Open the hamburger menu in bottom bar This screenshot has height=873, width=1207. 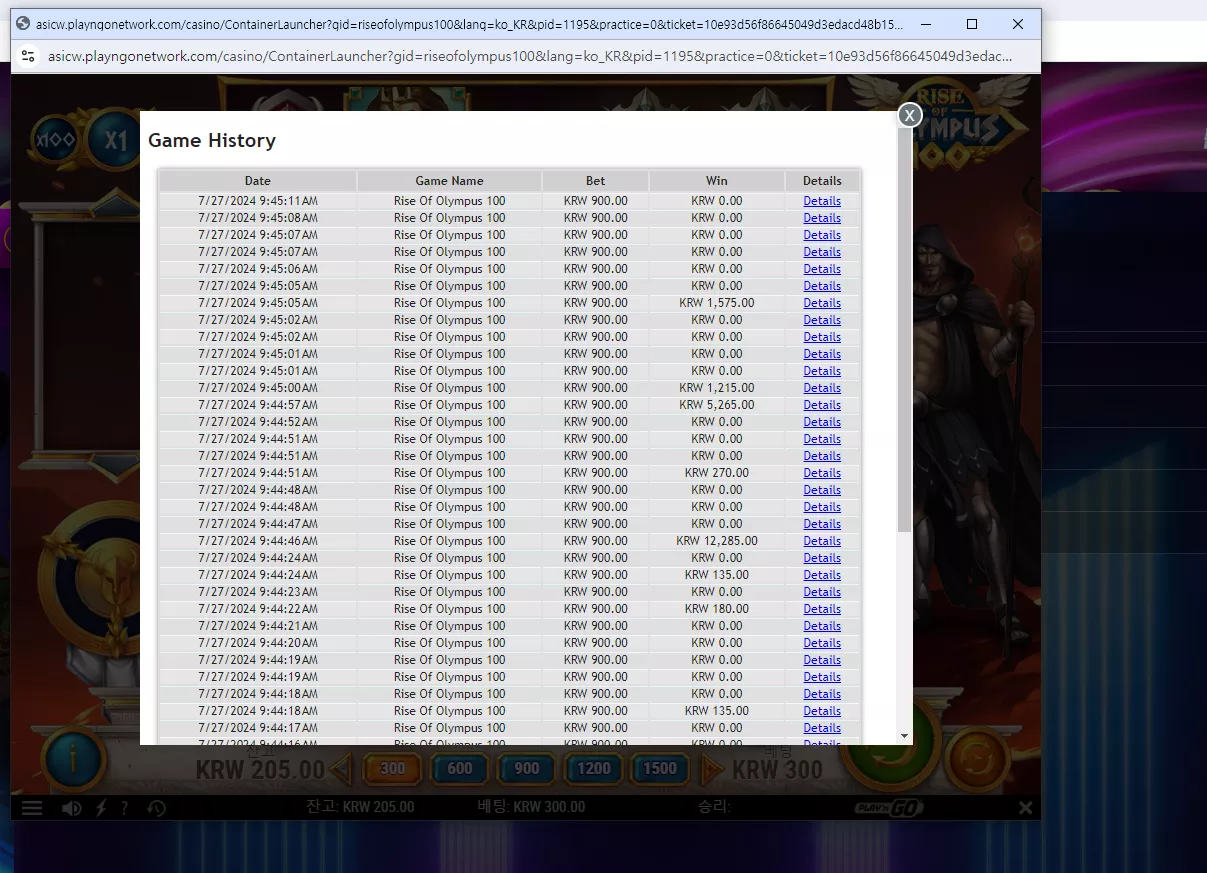pyautogui.click(x=32, y=808)
